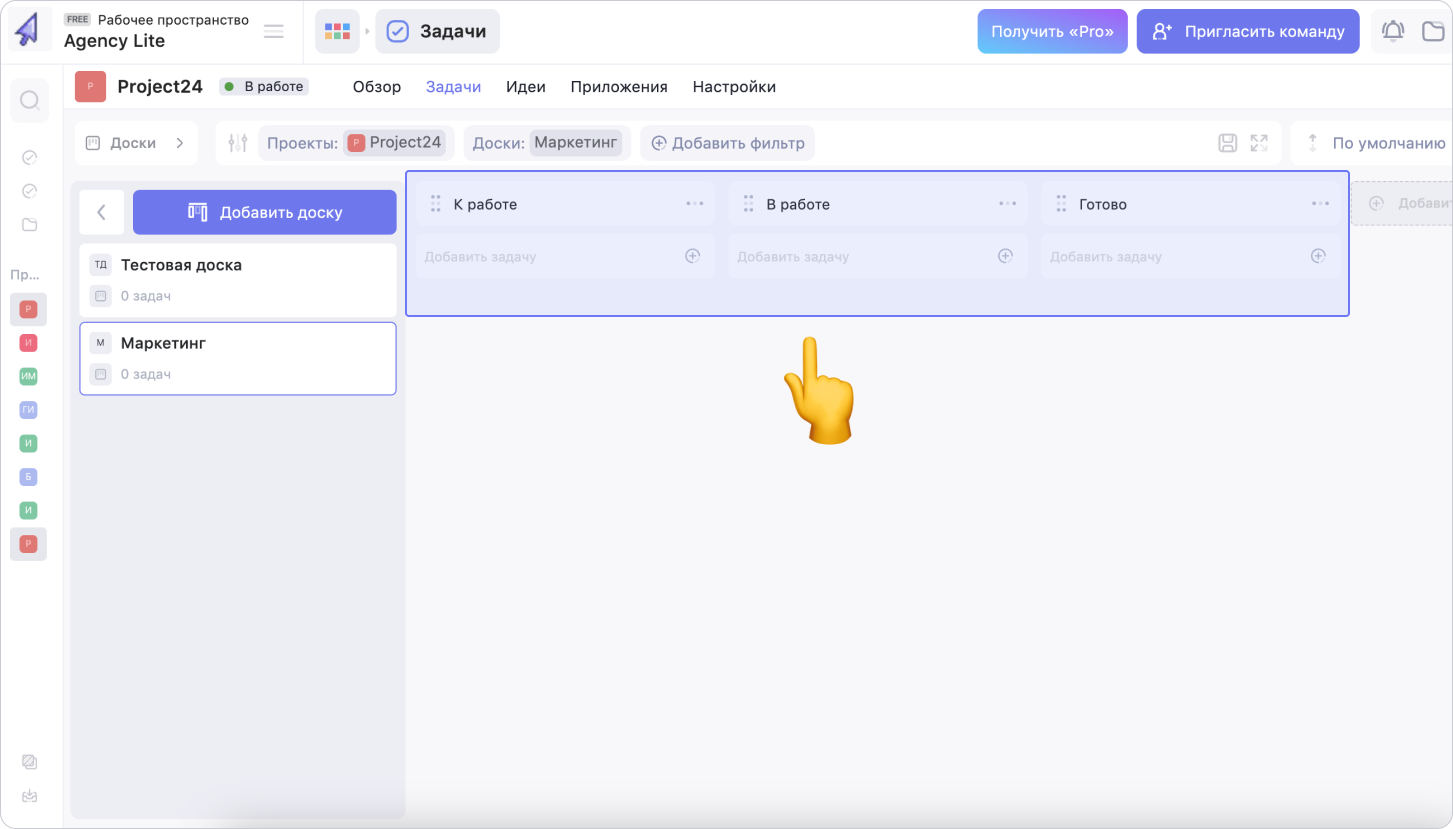
Task: Click the search magnifier icon in sidebar
Action: pos(29,100)
